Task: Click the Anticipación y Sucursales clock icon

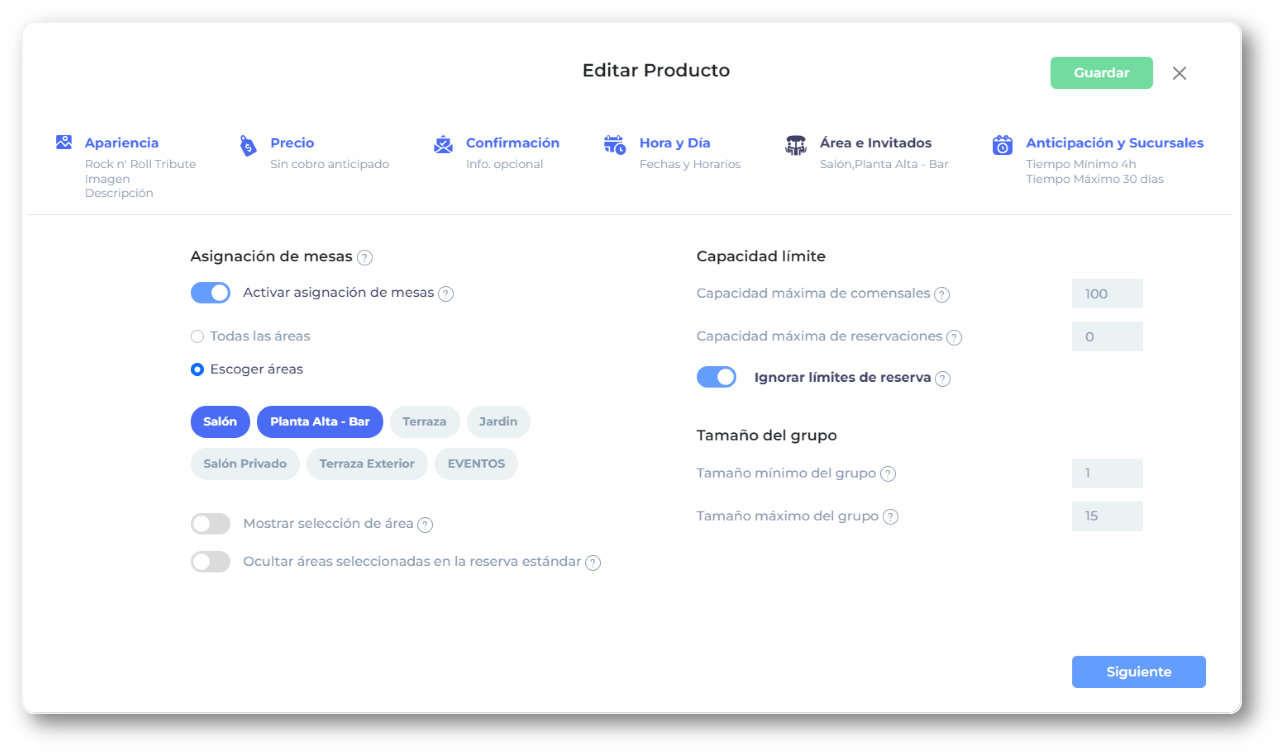Action: point(1002,145)
